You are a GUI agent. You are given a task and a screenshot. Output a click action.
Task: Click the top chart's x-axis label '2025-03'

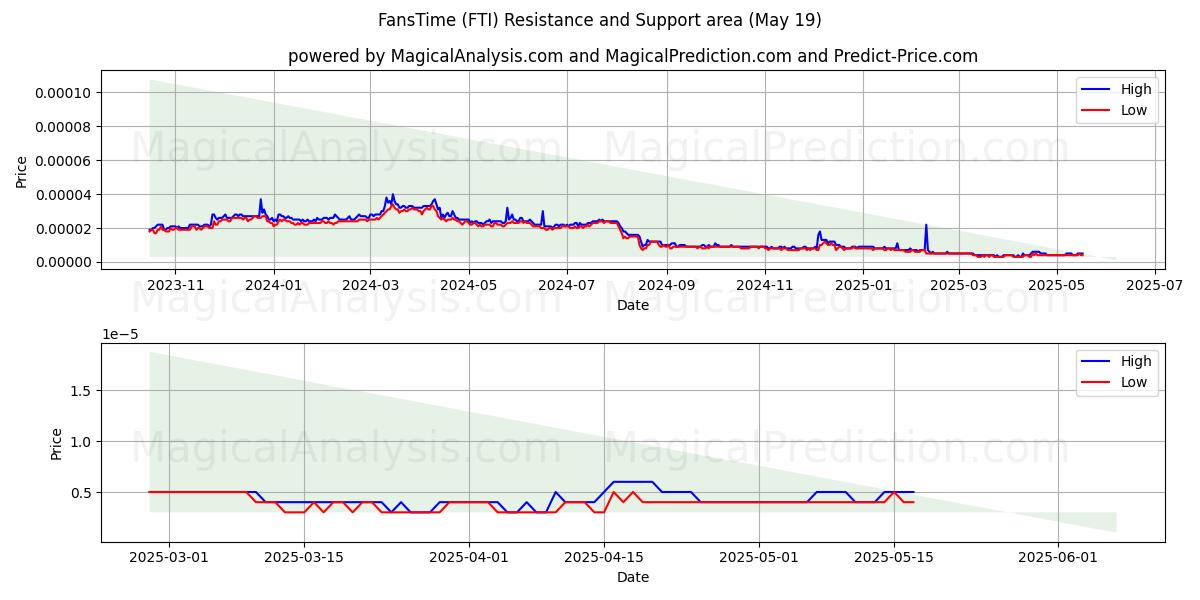coord(958,285)
